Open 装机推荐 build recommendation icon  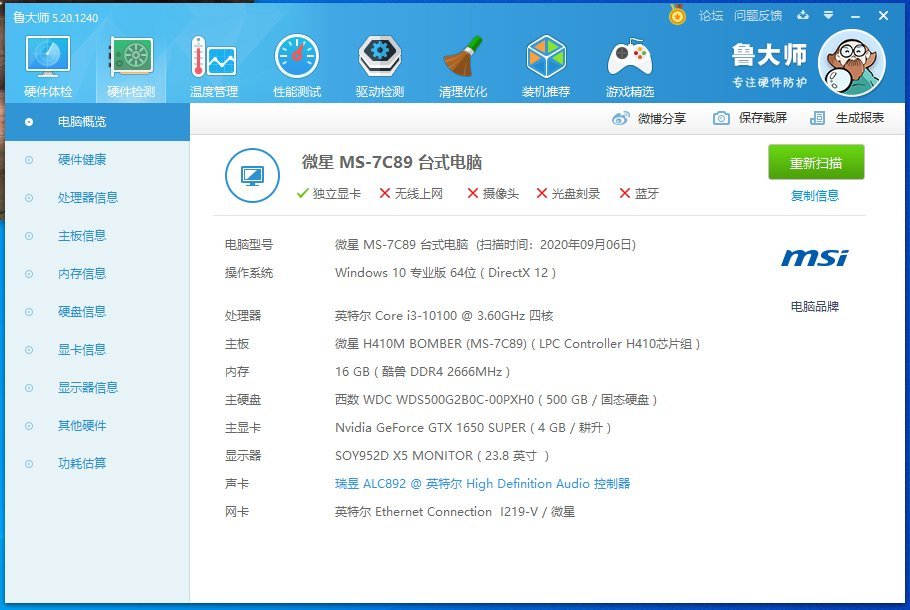546,67
